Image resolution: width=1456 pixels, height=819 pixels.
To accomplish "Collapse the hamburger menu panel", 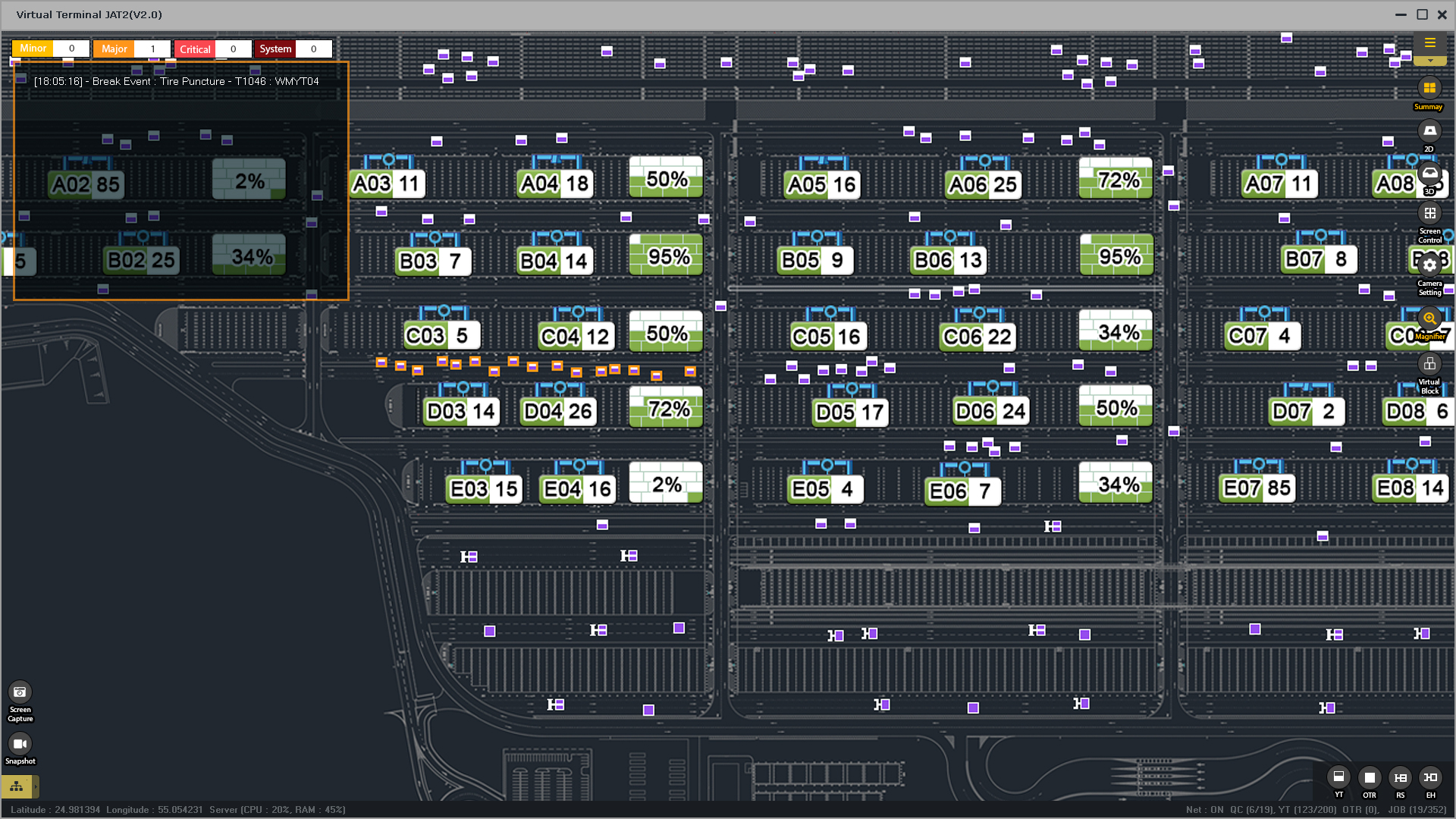I will 1429,43.
